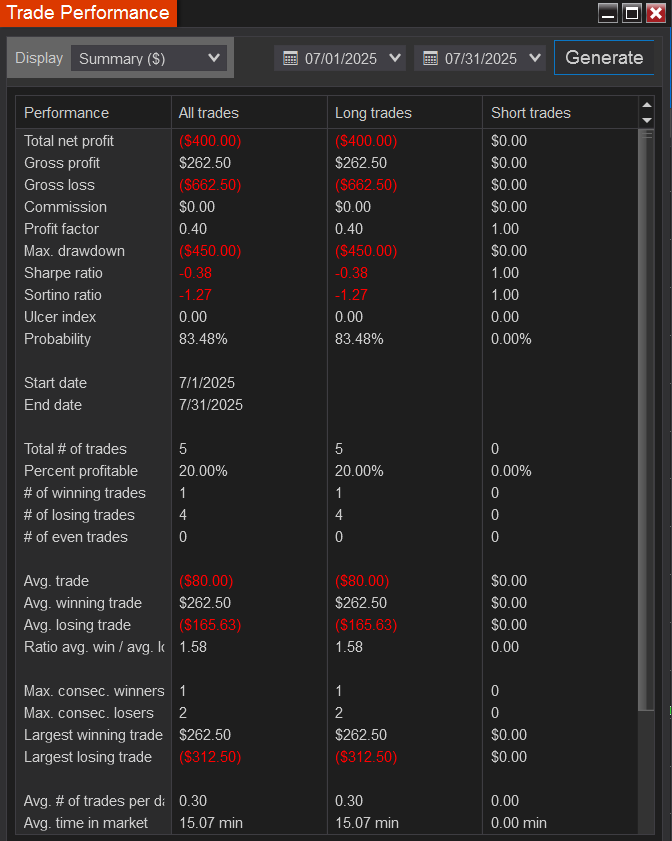672x841 pixels.
Task: Click the 07/01/2025 start date field
Action: pyautogui.click(x=341, y=59)
